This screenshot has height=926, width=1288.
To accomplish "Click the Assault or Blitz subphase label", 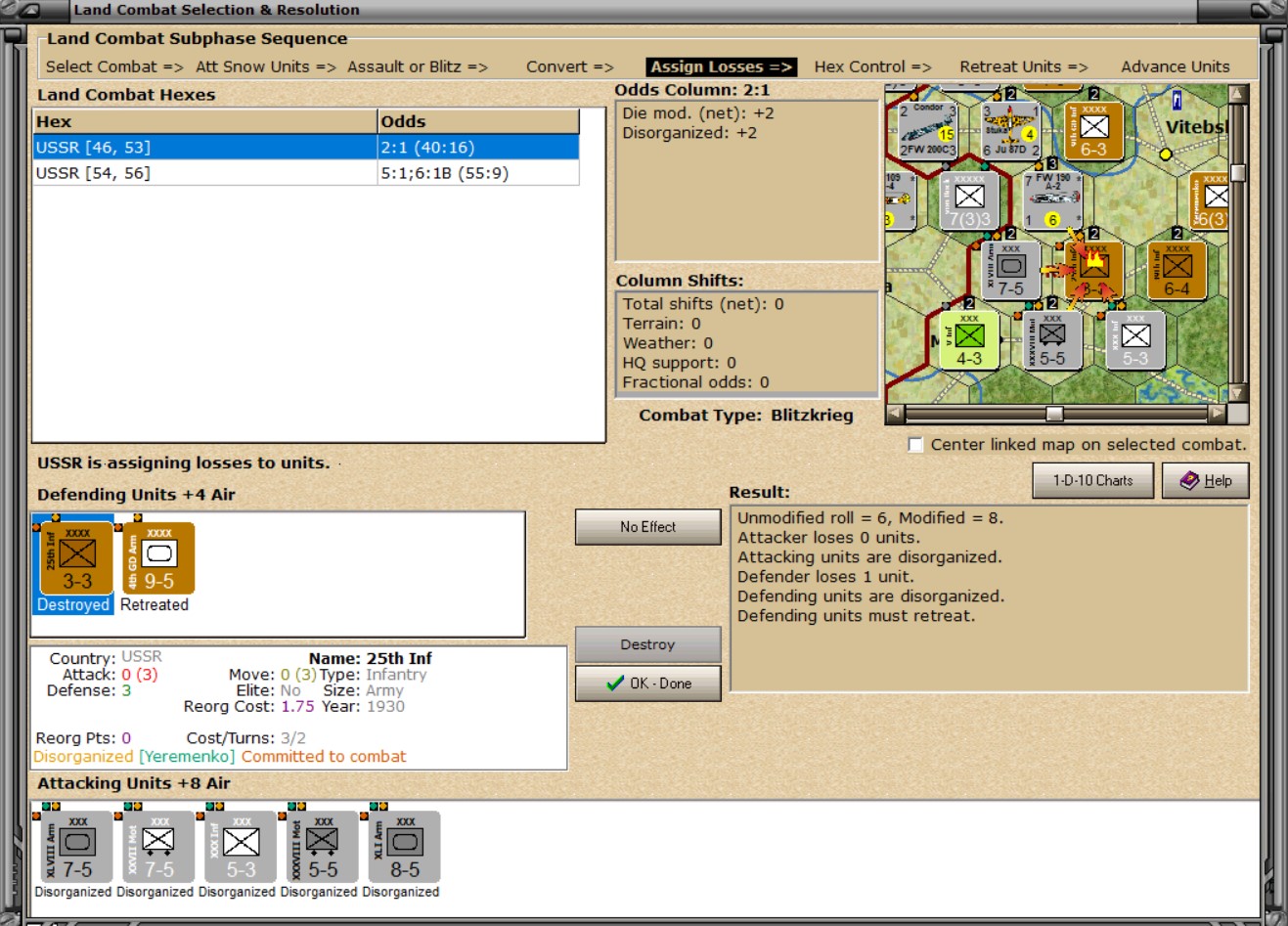I will point(418,66).
